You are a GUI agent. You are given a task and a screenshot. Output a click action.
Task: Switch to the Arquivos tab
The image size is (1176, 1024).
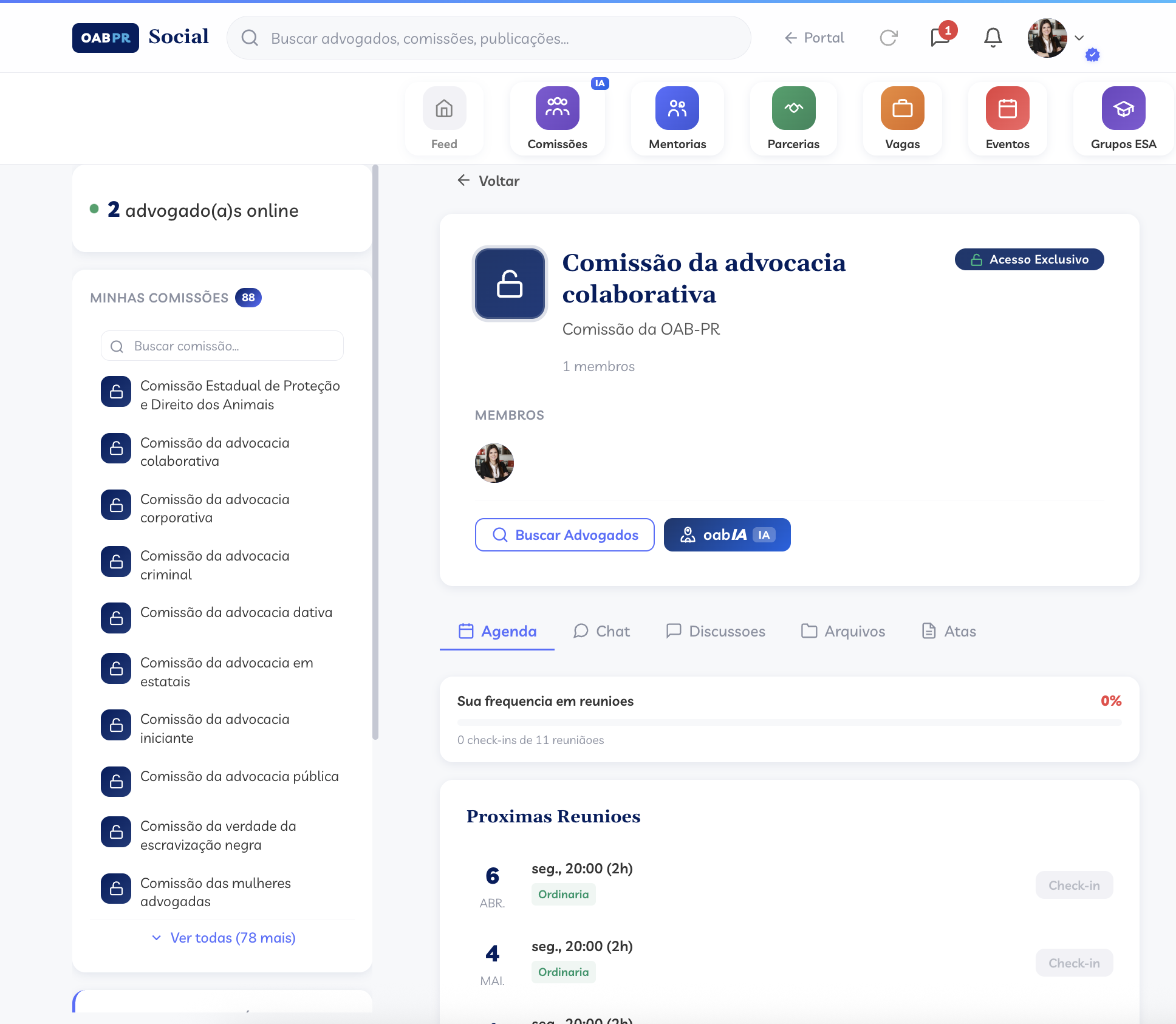tap(843, 631)
